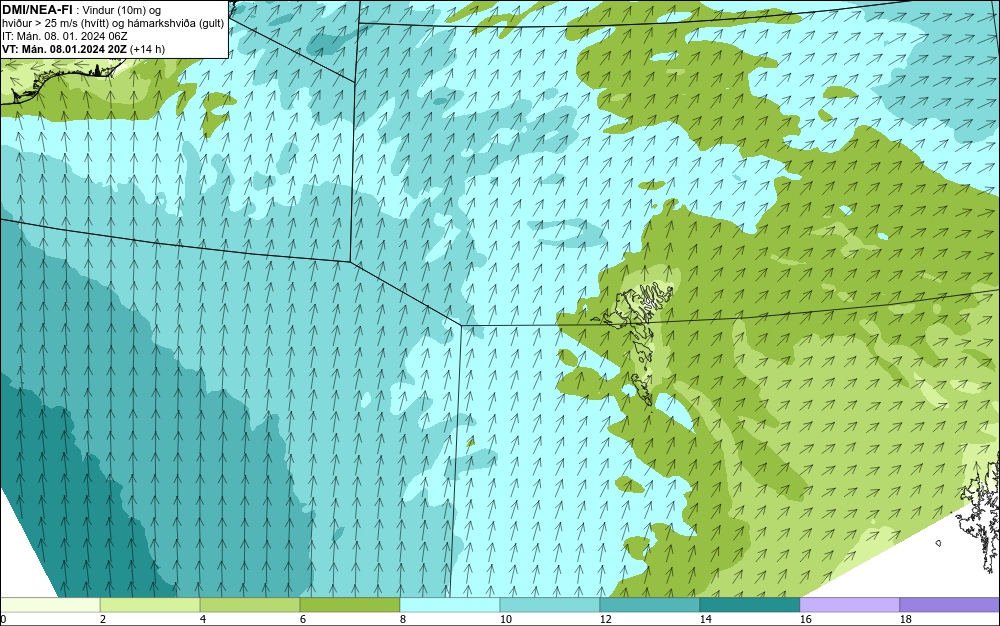Image resolution: width=1000 pixels, height=626 pixels.
Task: Click the legend scale label '6'
Action: tap(302, 619)
